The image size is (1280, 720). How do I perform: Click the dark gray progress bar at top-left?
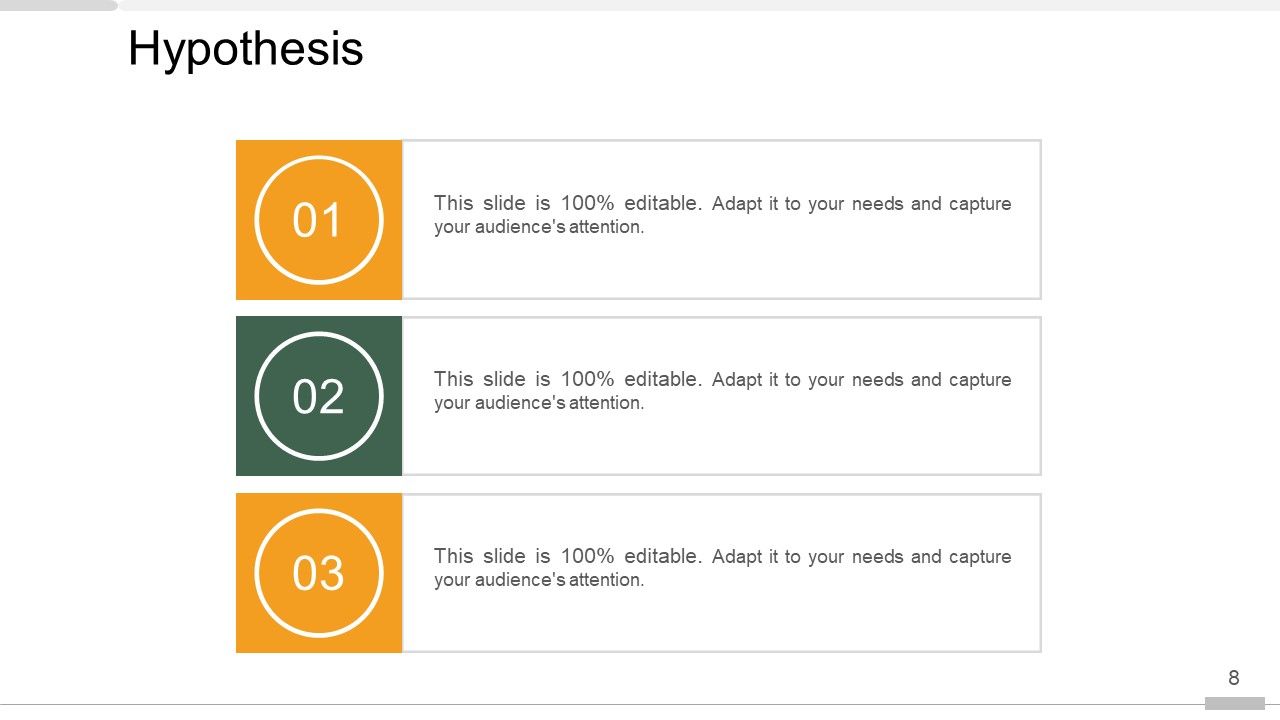point(58,5)
